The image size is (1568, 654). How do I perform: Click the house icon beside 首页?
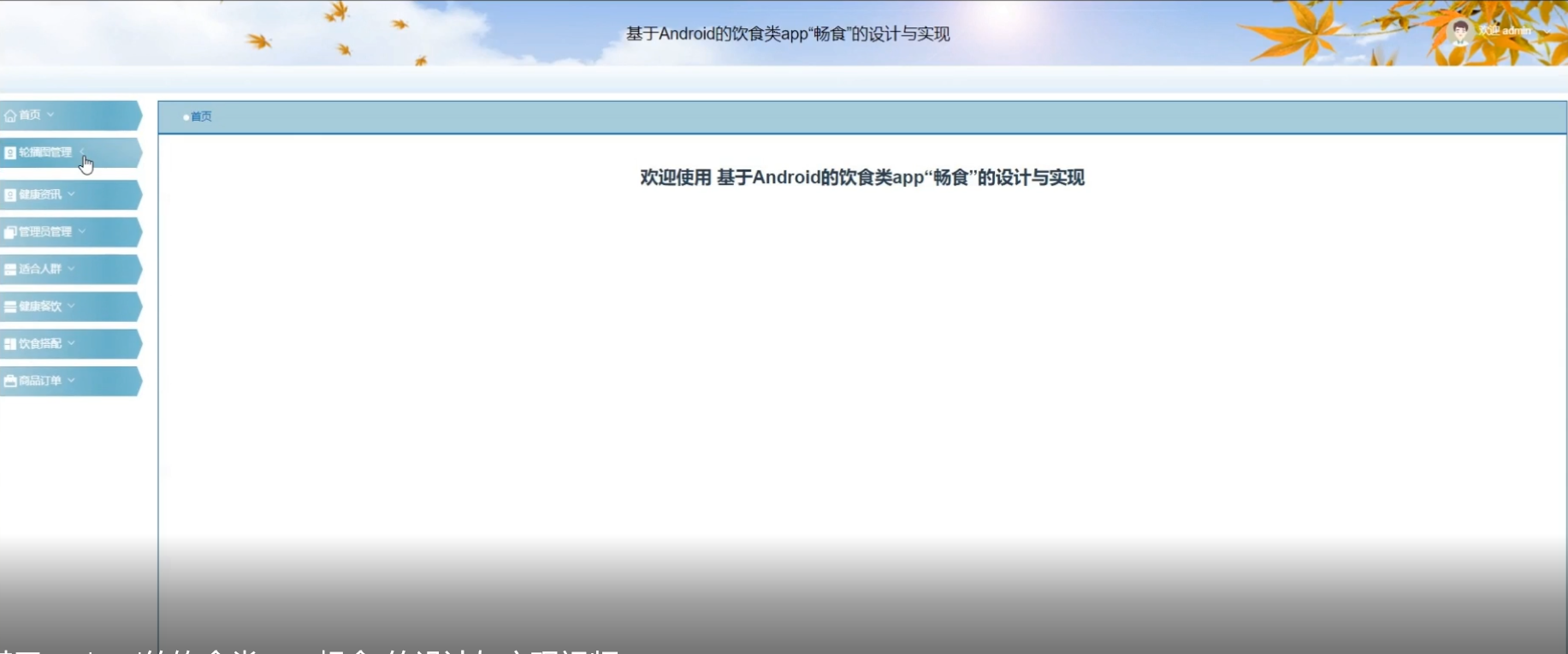click(x=10, y=115)
